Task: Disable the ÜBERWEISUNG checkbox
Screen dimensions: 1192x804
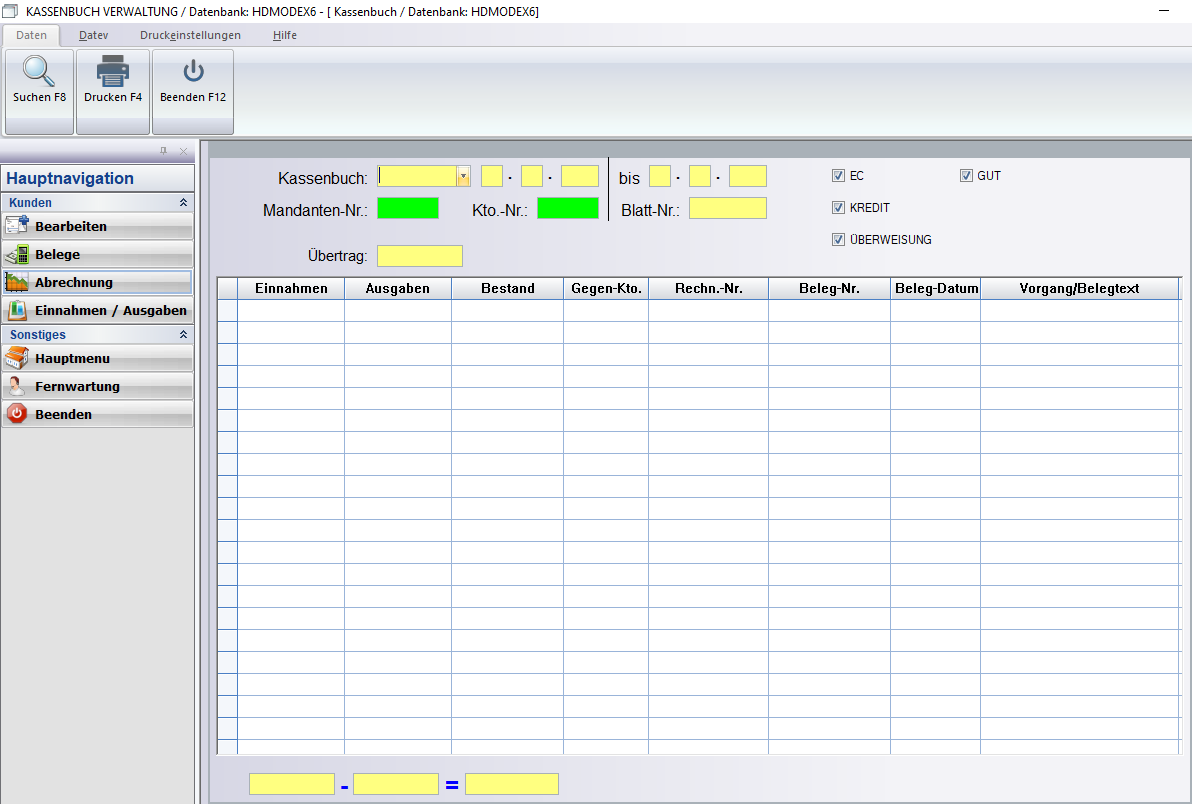Action: click(x=839, y=239)
